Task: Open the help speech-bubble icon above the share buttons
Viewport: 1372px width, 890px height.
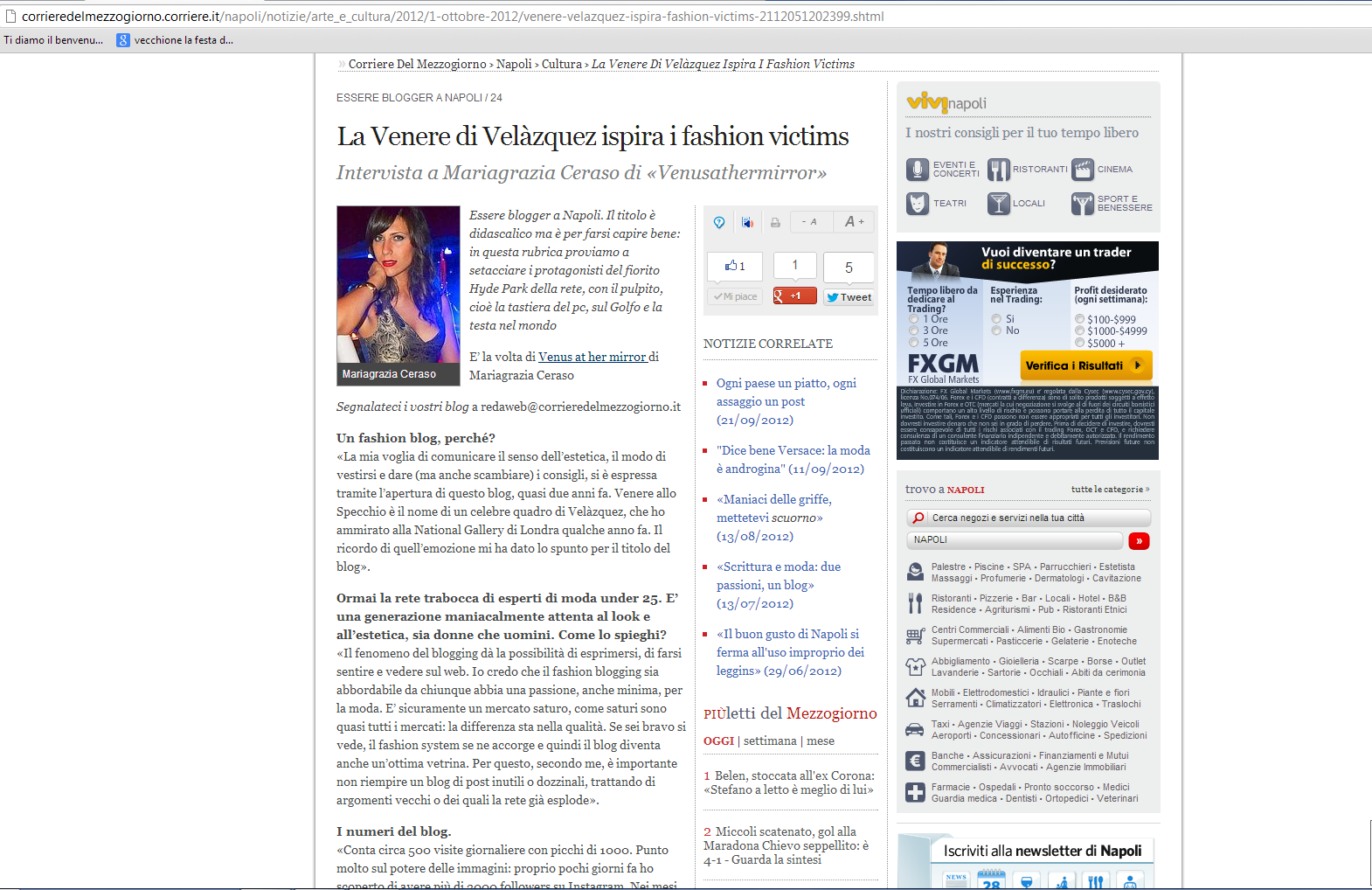Action: 719,222
